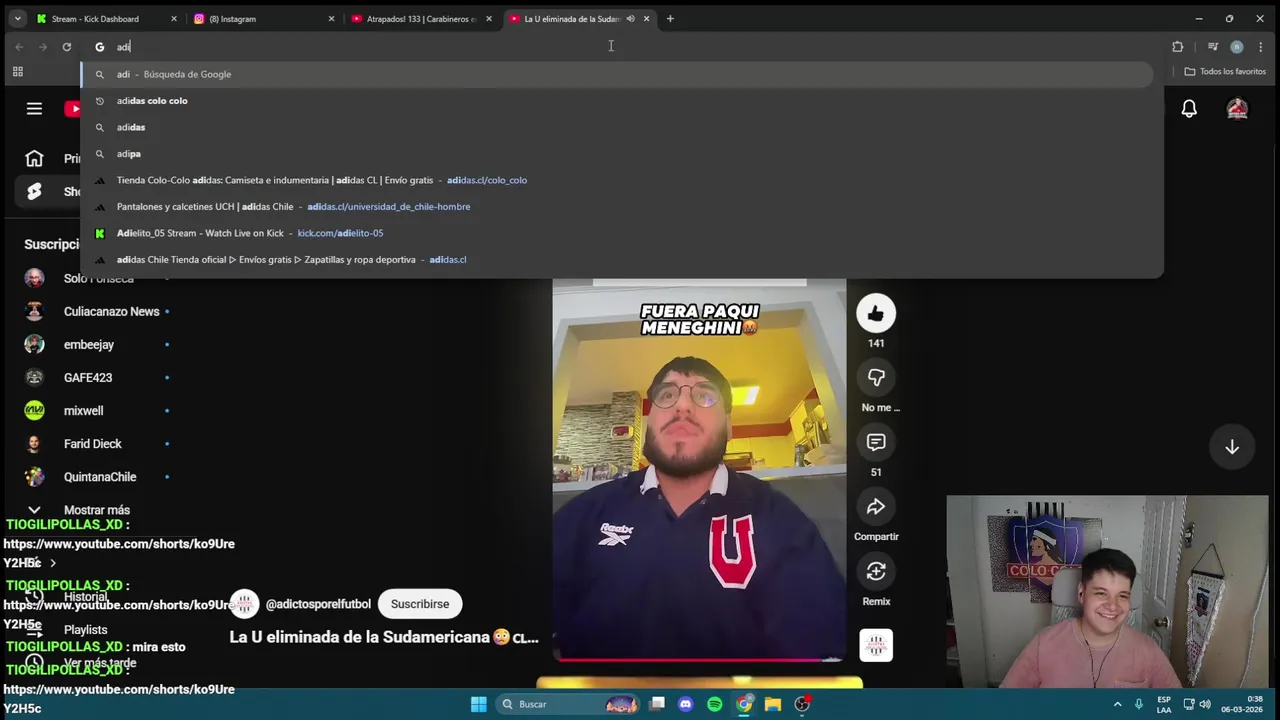Open Adielito_05 Stream Kick suggestion
This screenshot has height=720, width=1280.
[616, 233]
